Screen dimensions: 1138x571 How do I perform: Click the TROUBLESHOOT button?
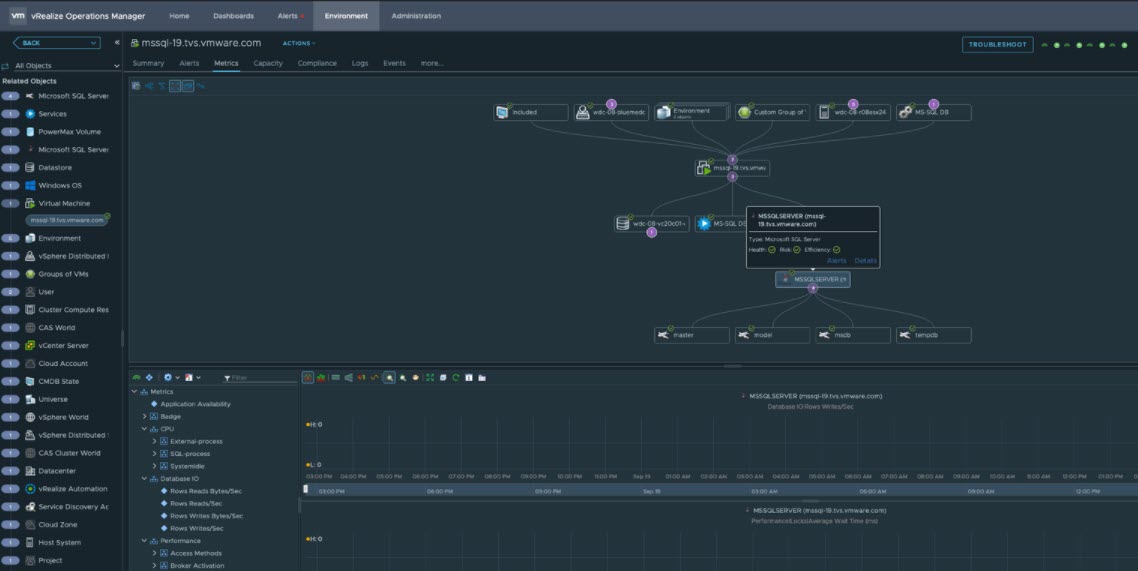click(x=998, y=45)
